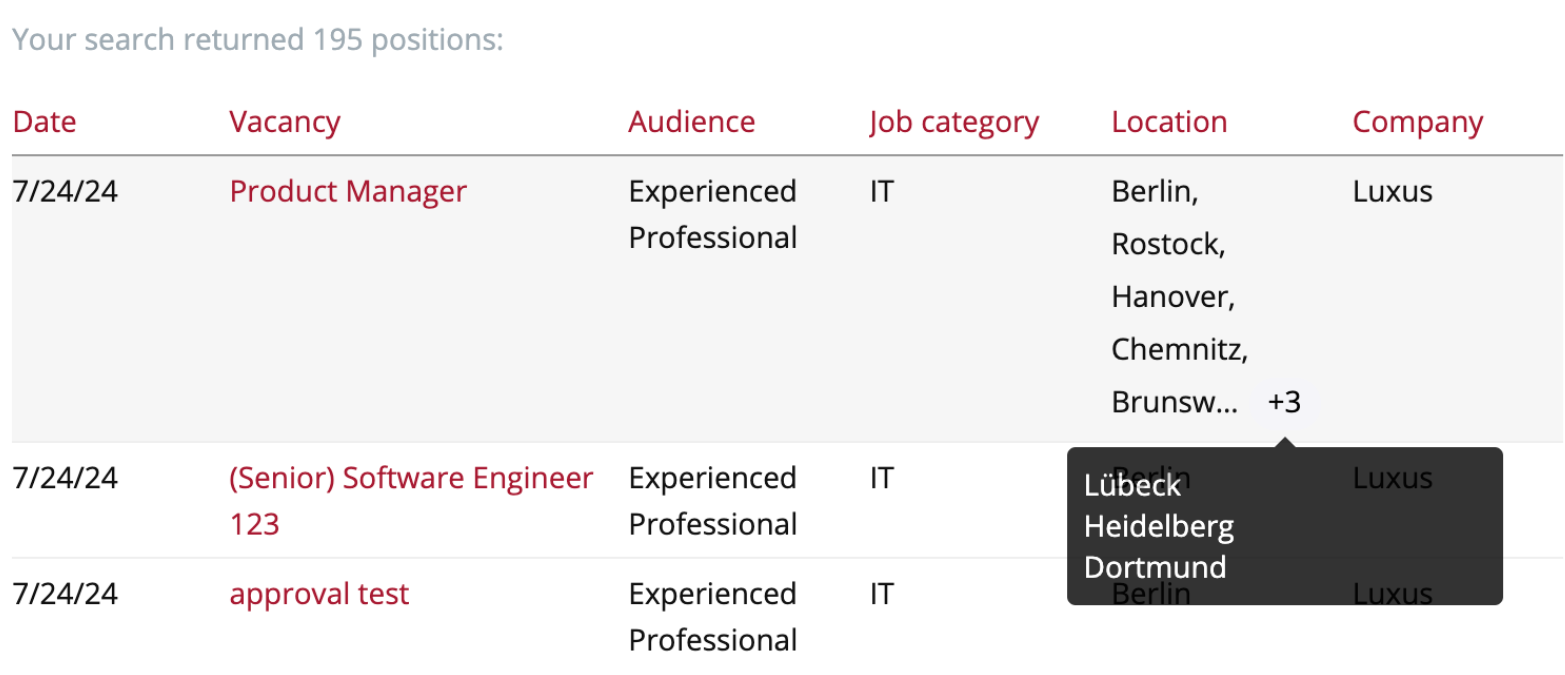Click the truncated Brunsw... location text

coord(1175,403)
